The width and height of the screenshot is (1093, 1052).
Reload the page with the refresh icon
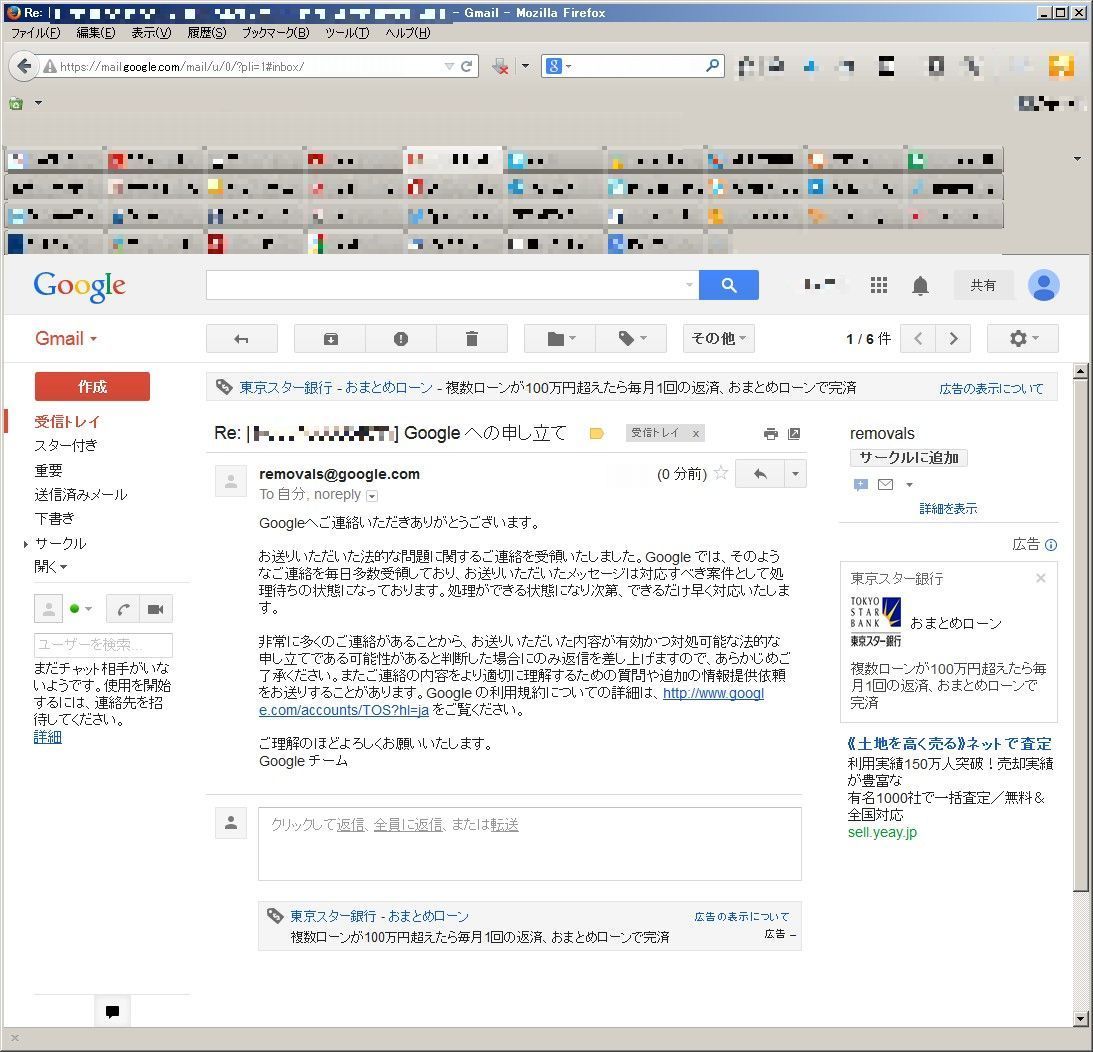point(466,66)
